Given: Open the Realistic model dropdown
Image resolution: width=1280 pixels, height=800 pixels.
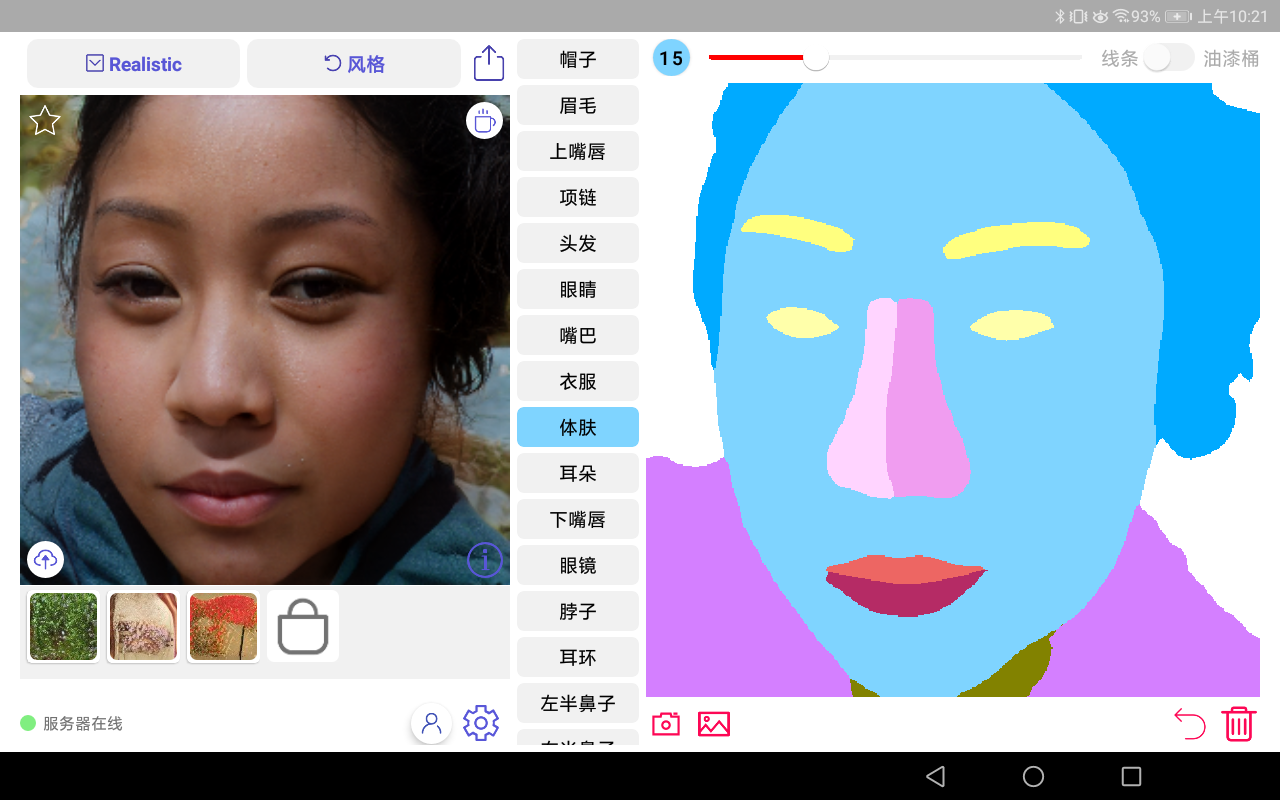Looking at the screenshot, I should point(134,64).
